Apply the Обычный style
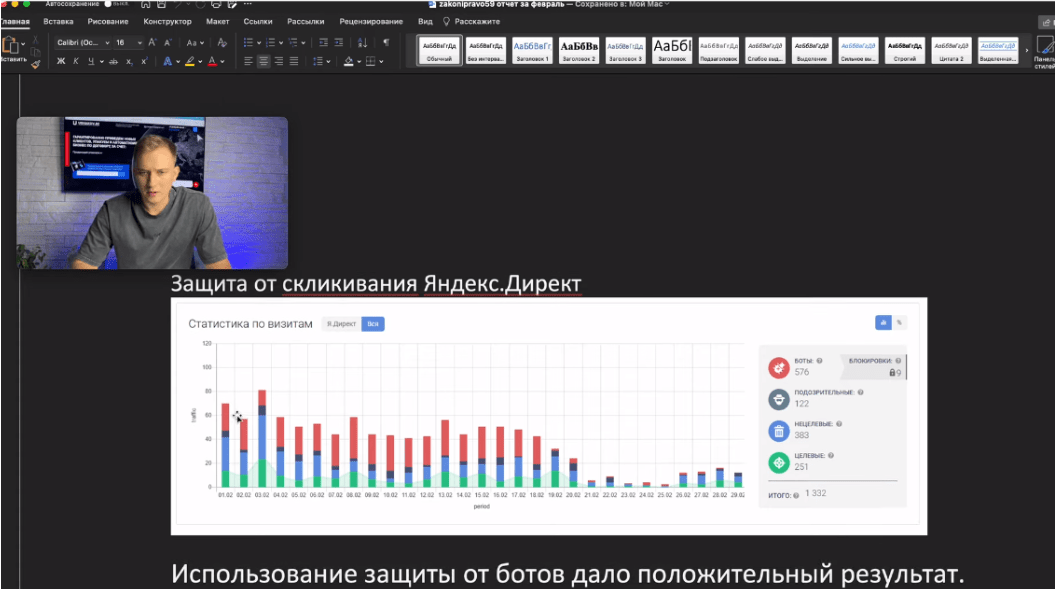This screenshot has width=1055, height=589. (439, 50)
